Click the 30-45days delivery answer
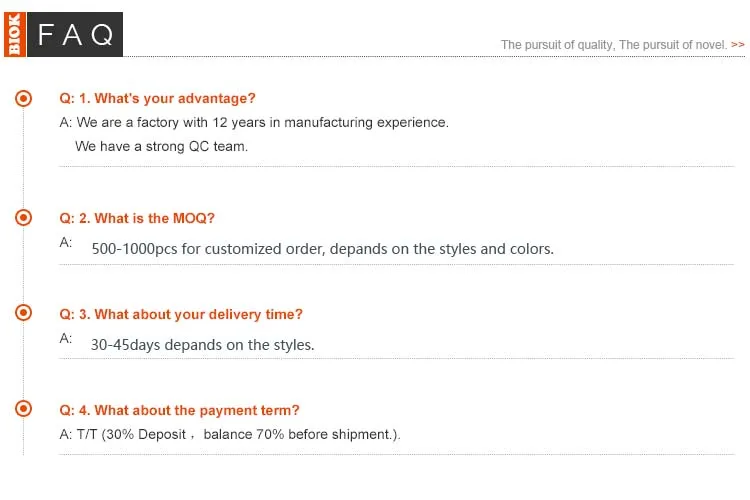750x500 pixels. 202,345
